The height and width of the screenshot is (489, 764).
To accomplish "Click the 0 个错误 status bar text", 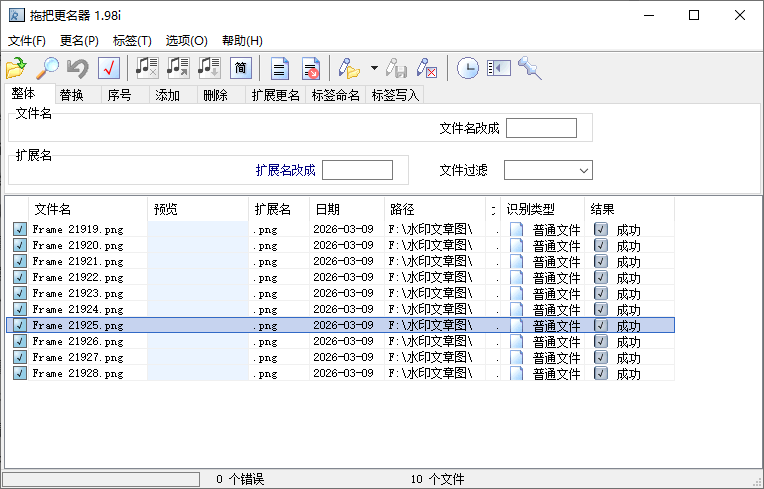I will [240, 479].
